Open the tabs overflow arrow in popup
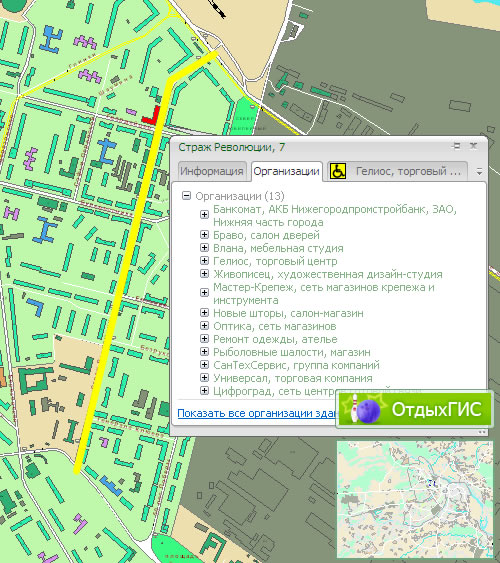 point(479,172)
